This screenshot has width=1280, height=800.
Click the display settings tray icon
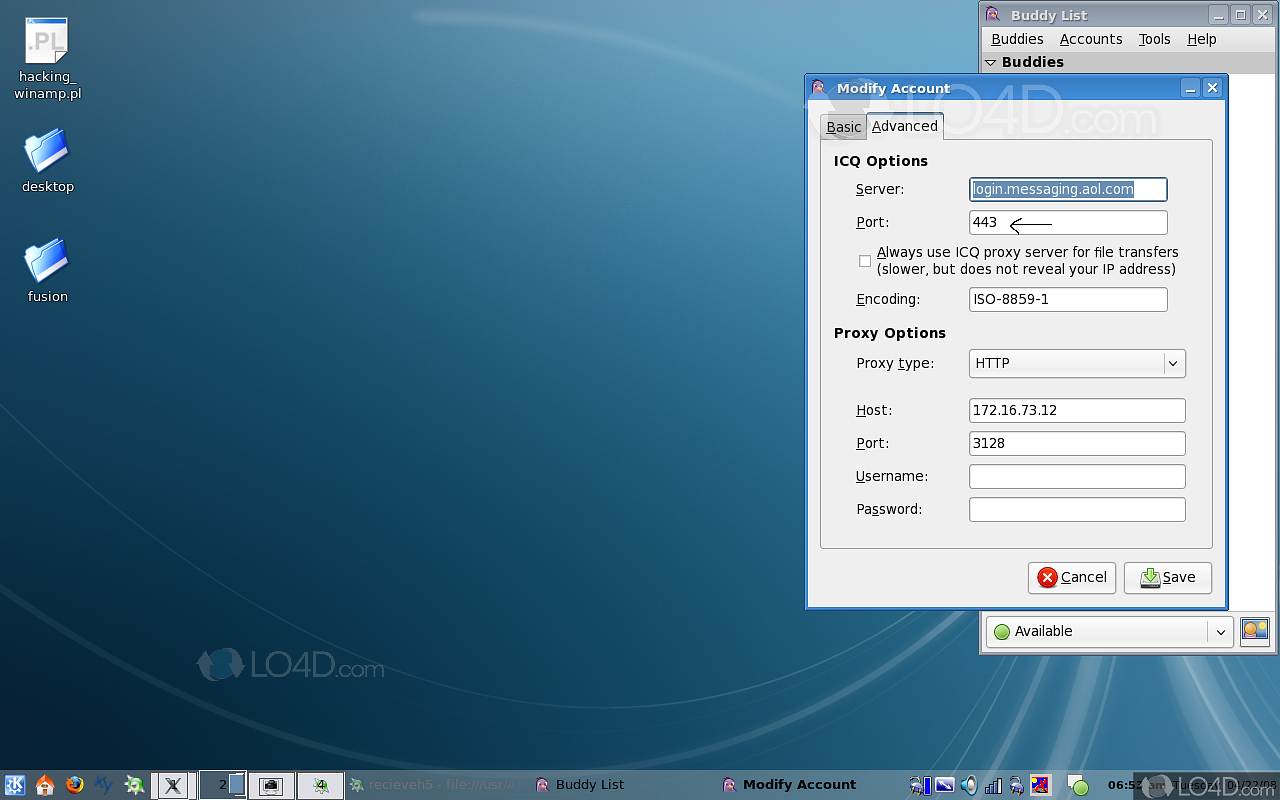944,785
